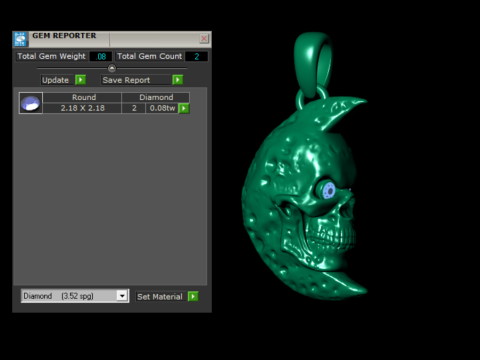Click the '2.18 X 2.18' size cell

tap(82, 108)
